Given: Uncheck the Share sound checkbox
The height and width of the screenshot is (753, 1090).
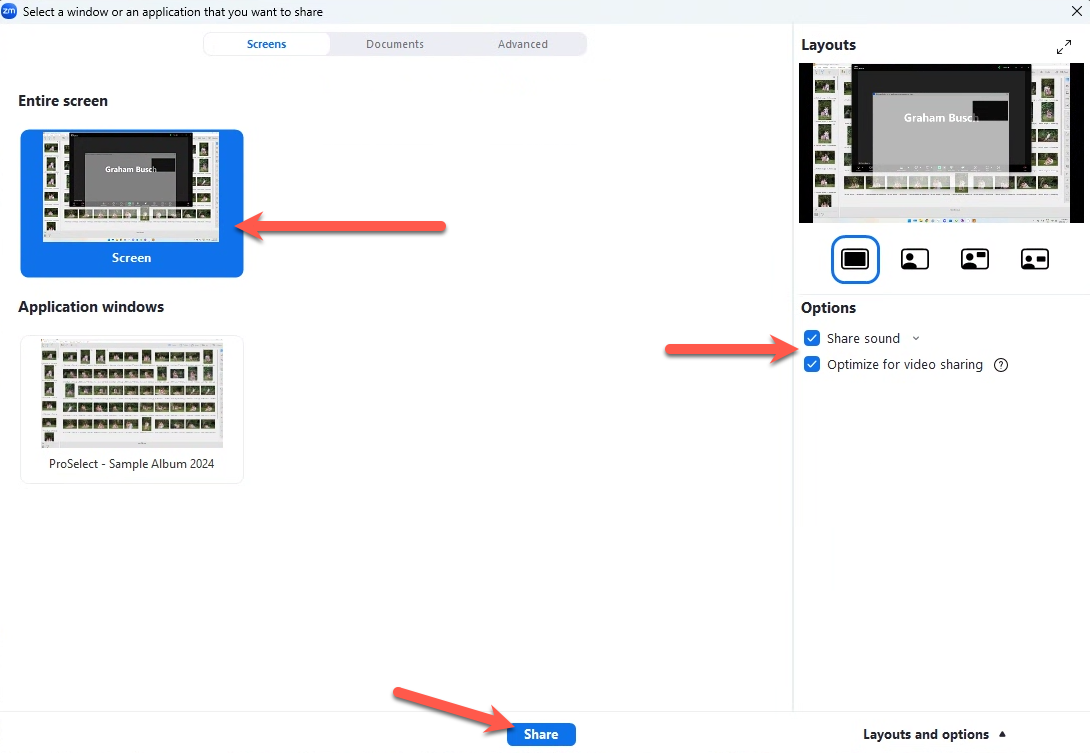Looking at the screenshot, I should coord(812,339).
